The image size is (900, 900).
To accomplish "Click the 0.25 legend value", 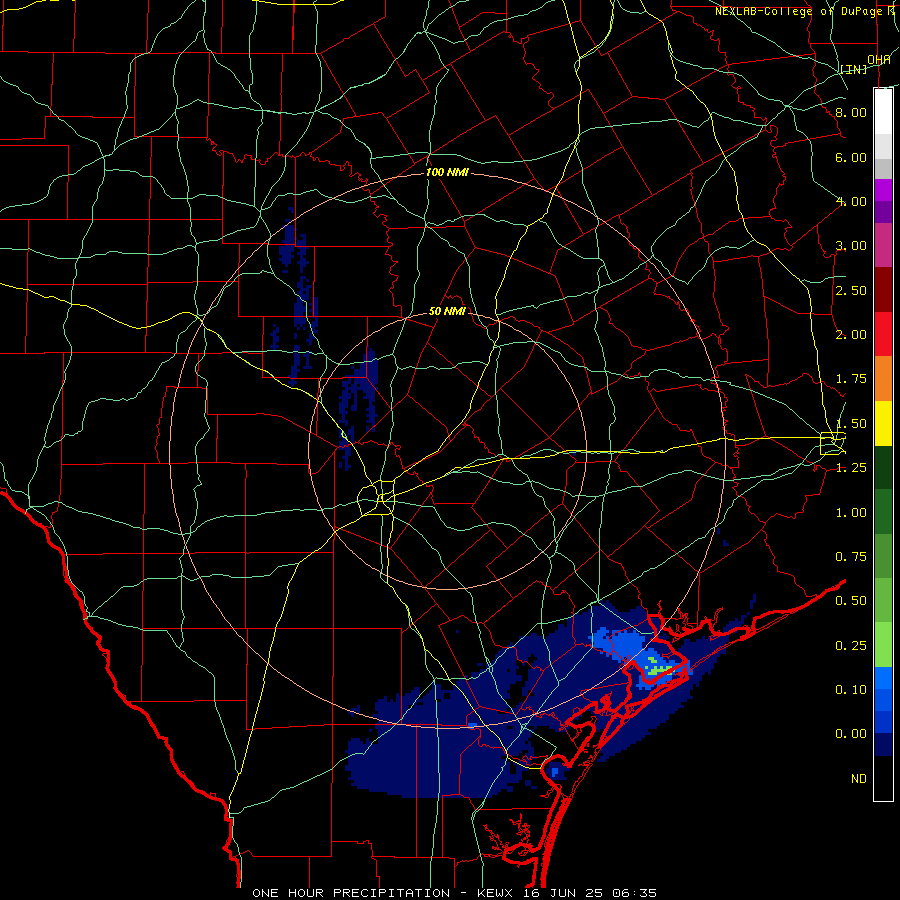I will (851, 646).
